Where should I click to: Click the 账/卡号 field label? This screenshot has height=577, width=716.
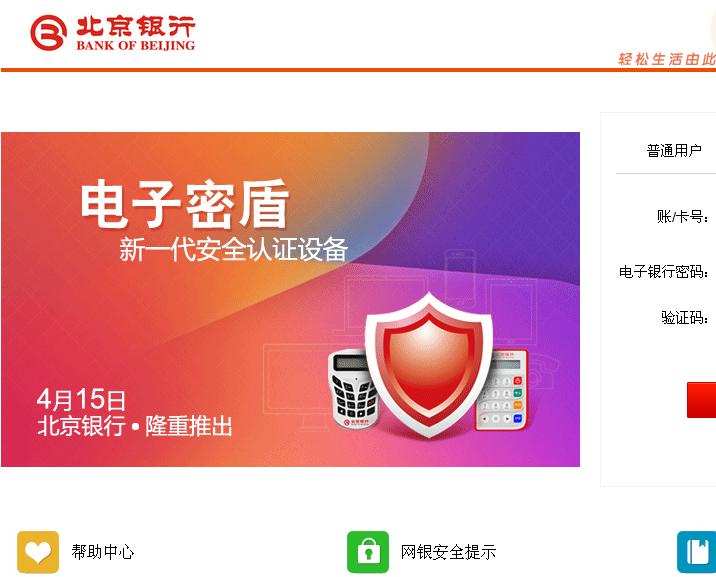pos(683,216)
